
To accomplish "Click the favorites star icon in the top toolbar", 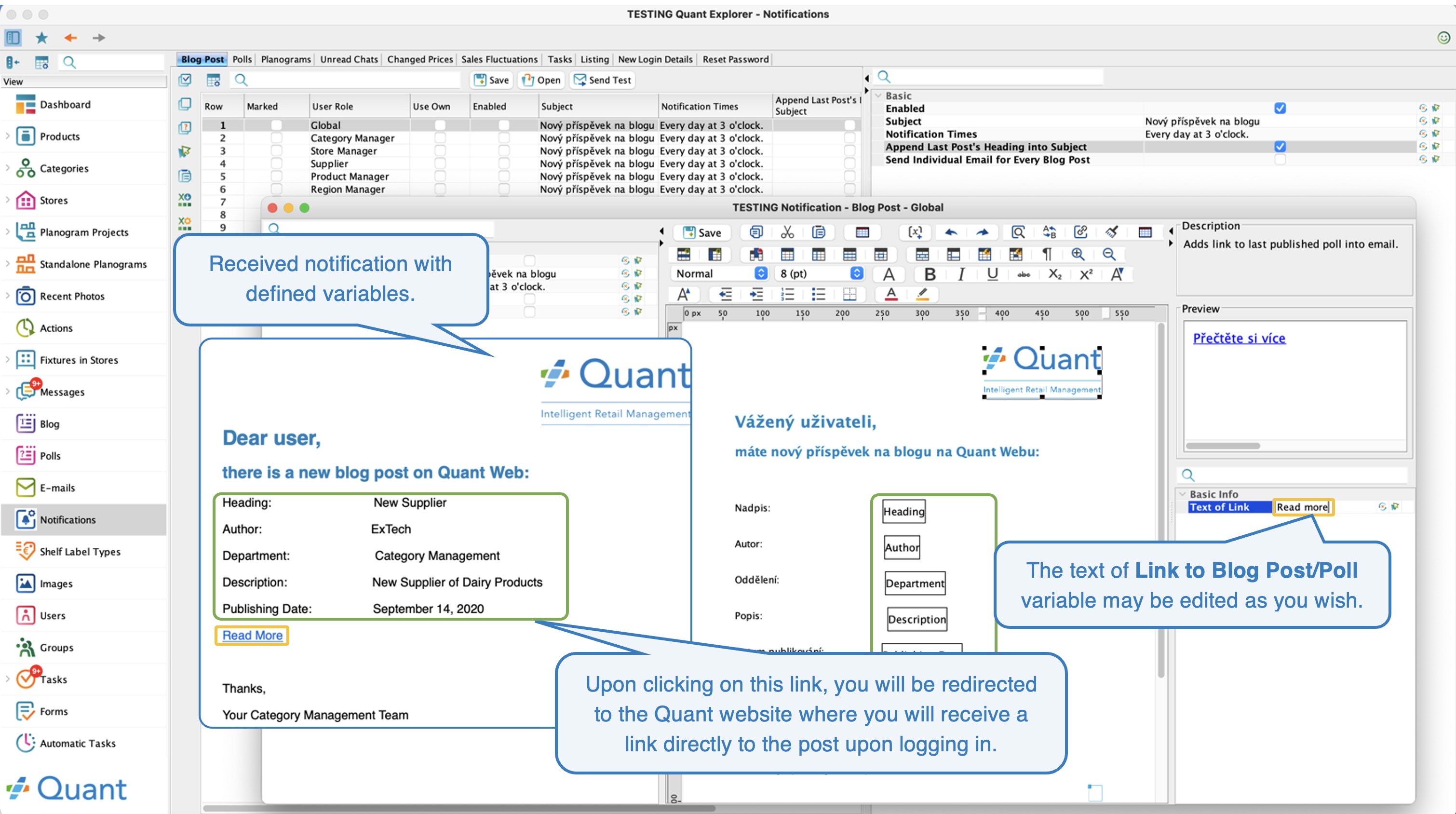I will pyautogui.click(x=42, y=38).
